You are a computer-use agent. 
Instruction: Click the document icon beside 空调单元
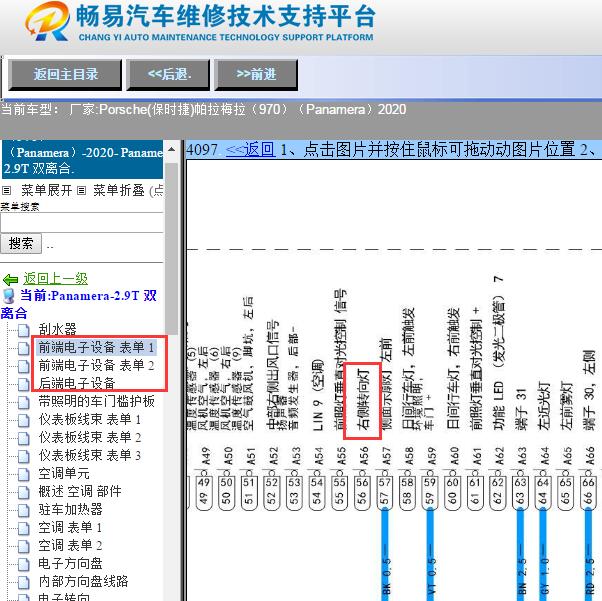click(x=23, y=475)
